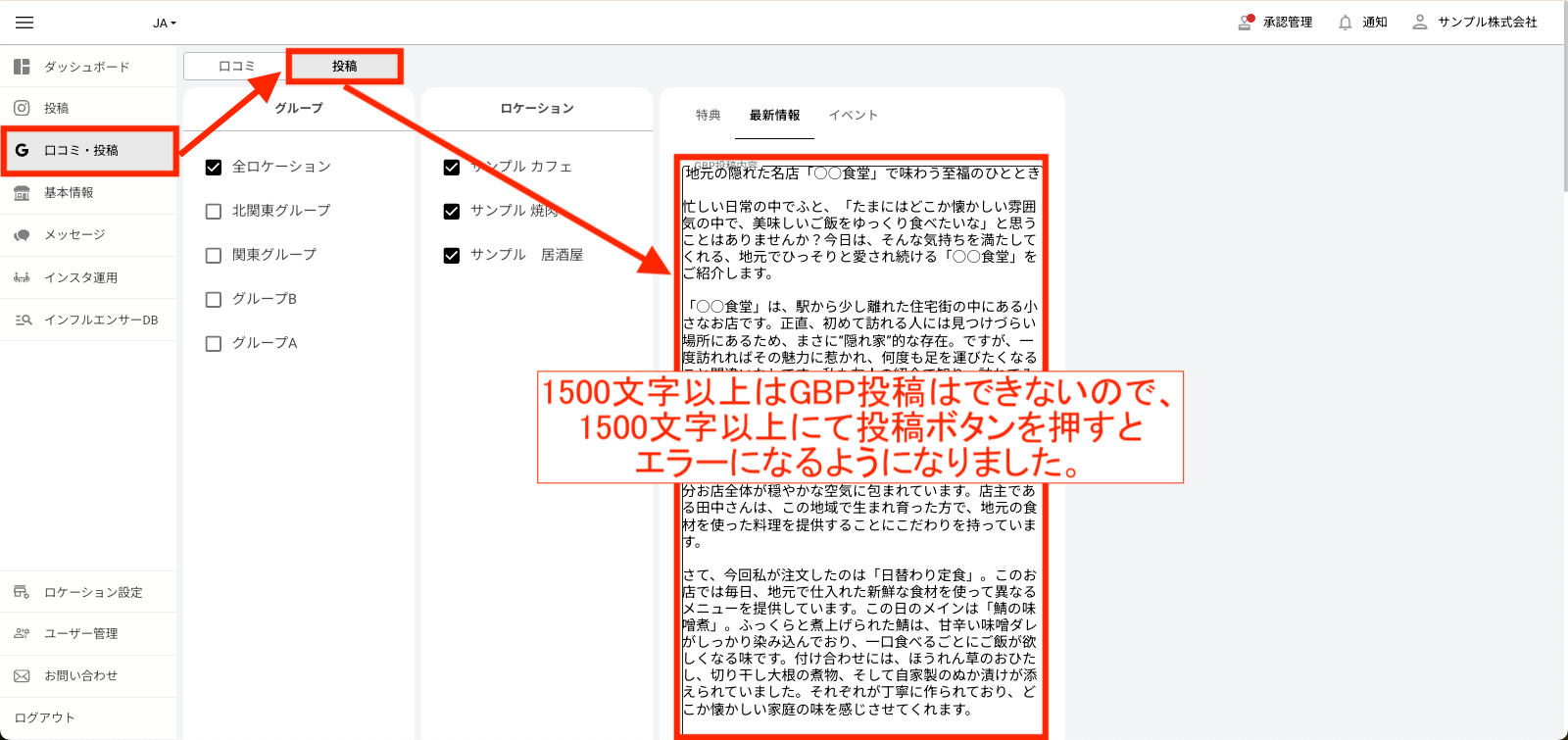Select the 特典 post type tab
The width and height of the screenshot is (1568, 740).
point(709,115)
